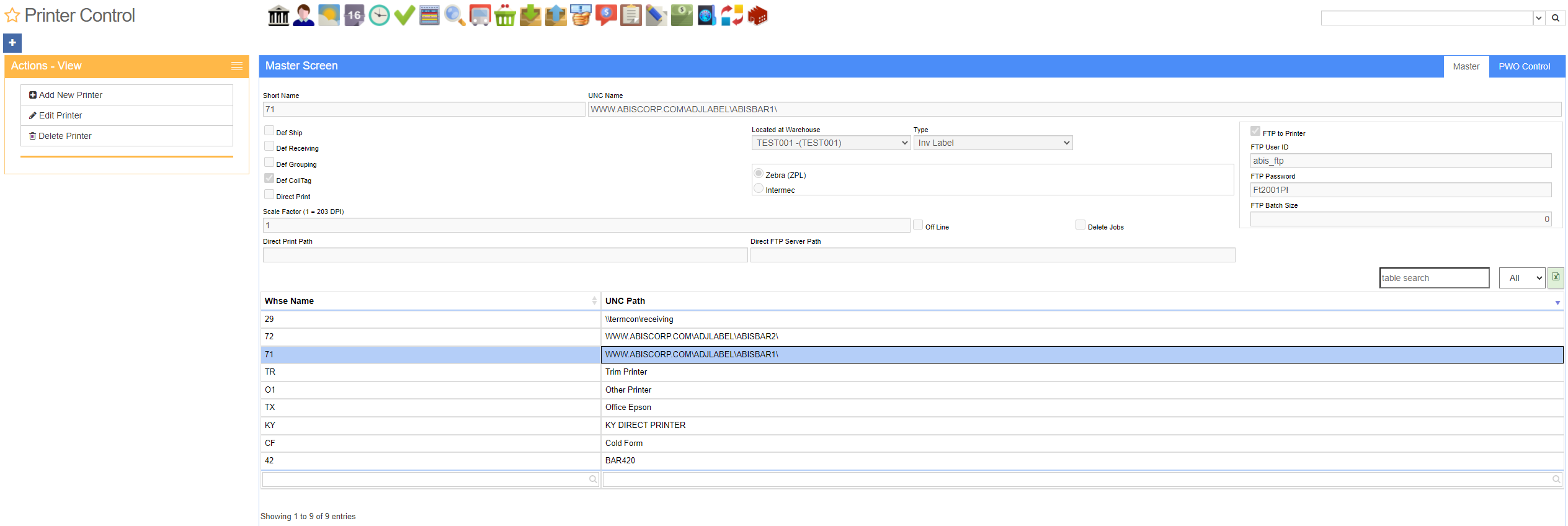
Task: Toggle the Def CoilTag checkbox
Action: click(269, 178)
